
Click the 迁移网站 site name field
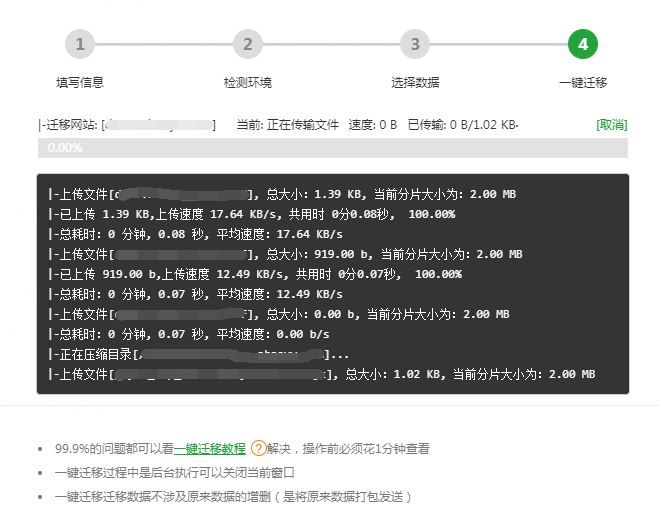pyautogui.click(x=158, y=125)
